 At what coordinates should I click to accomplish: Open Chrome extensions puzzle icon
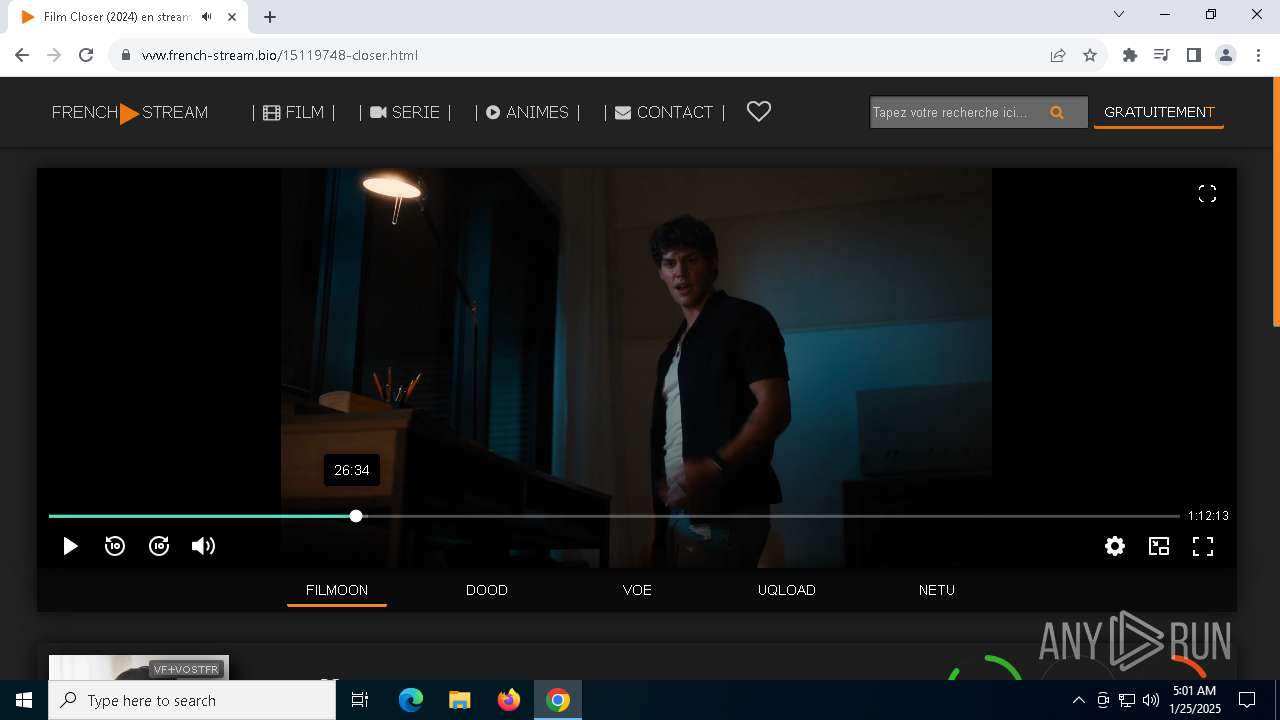1130,55
